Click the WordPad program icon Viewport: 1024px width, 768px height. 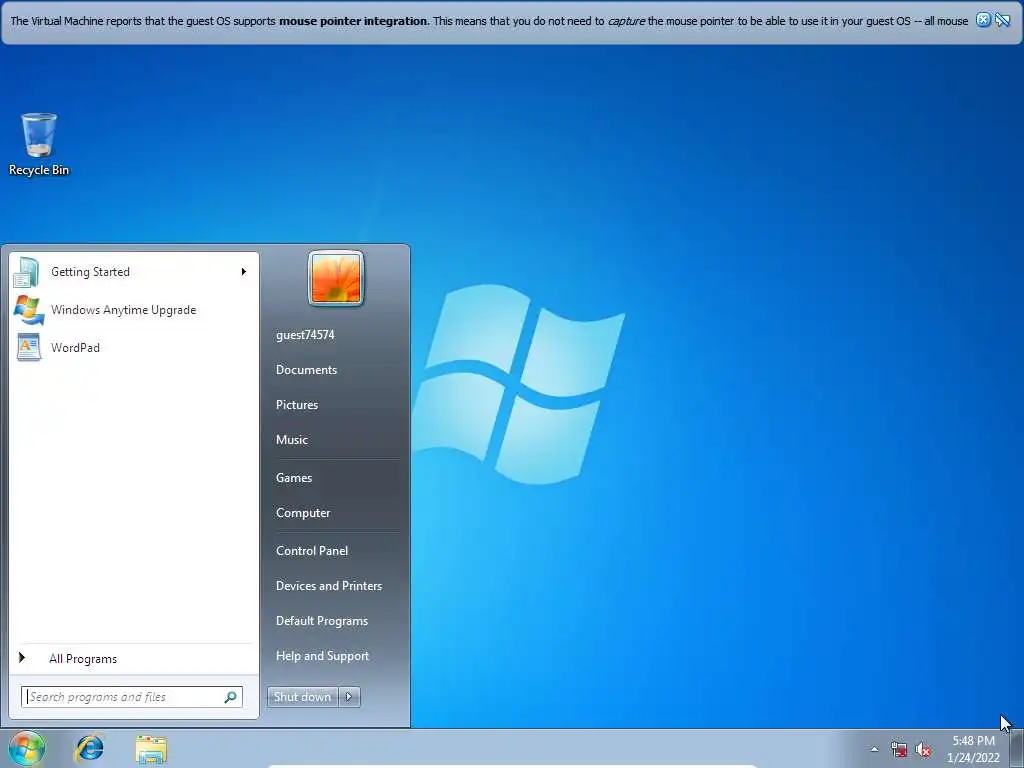tap(29, 347)
